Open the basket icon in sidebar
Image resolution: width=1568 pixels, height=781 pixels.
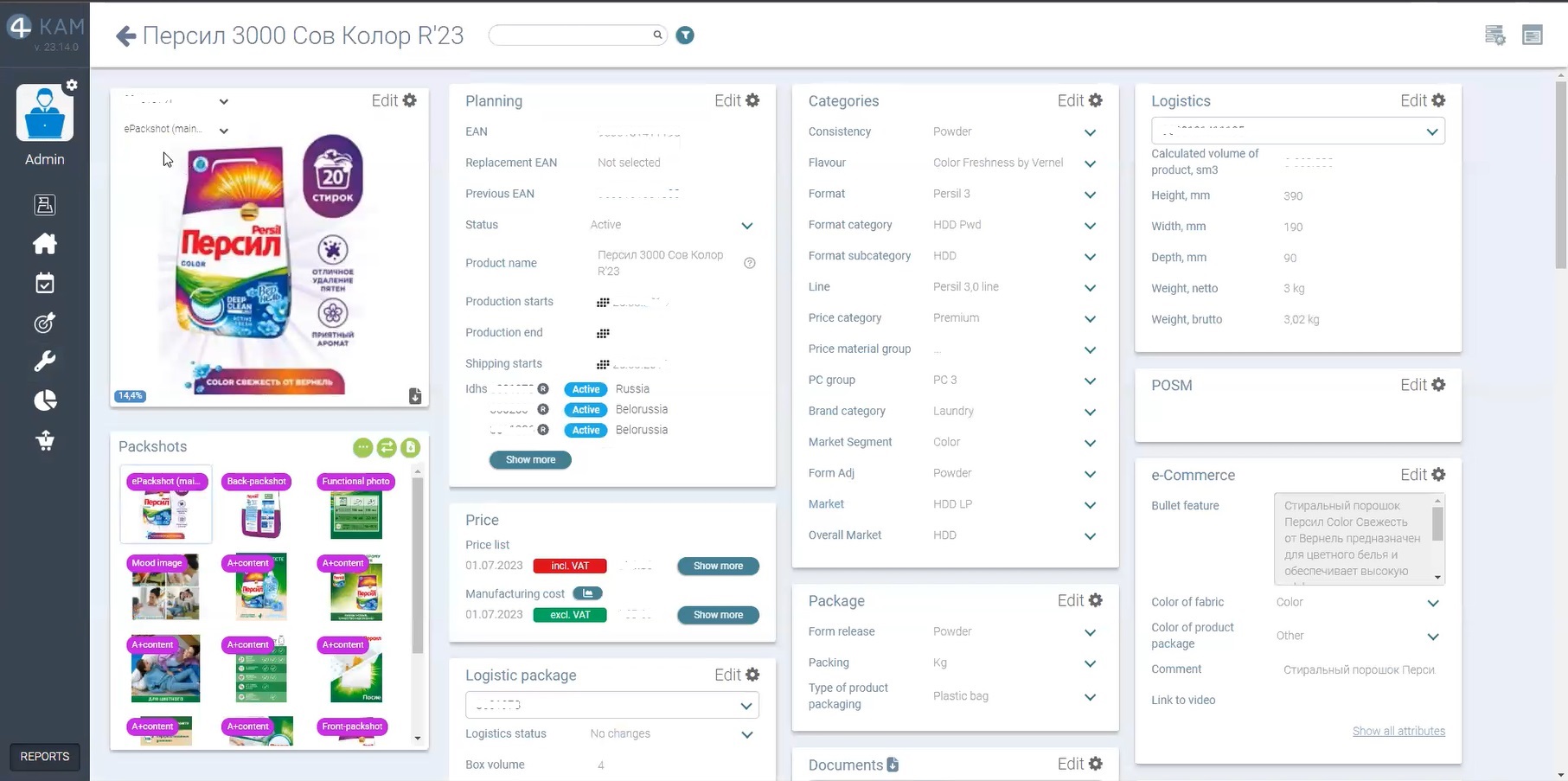45,440
